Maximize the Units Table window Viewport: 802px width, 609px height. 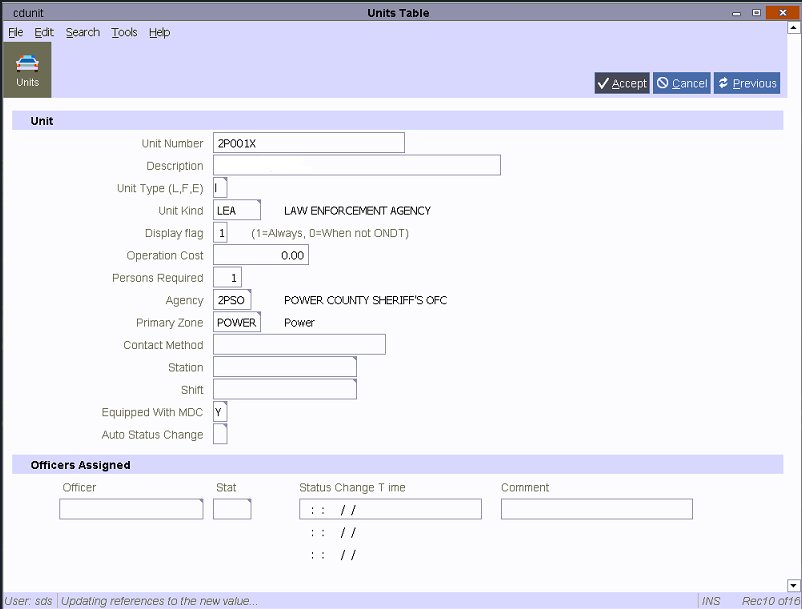pyautogui.click(x=756, y=13)
